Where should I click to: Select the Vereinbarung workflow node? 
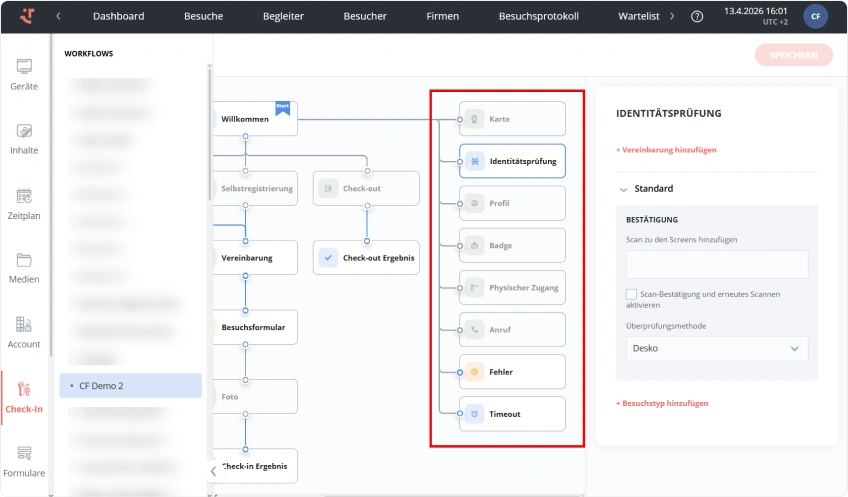coord(255,258)
